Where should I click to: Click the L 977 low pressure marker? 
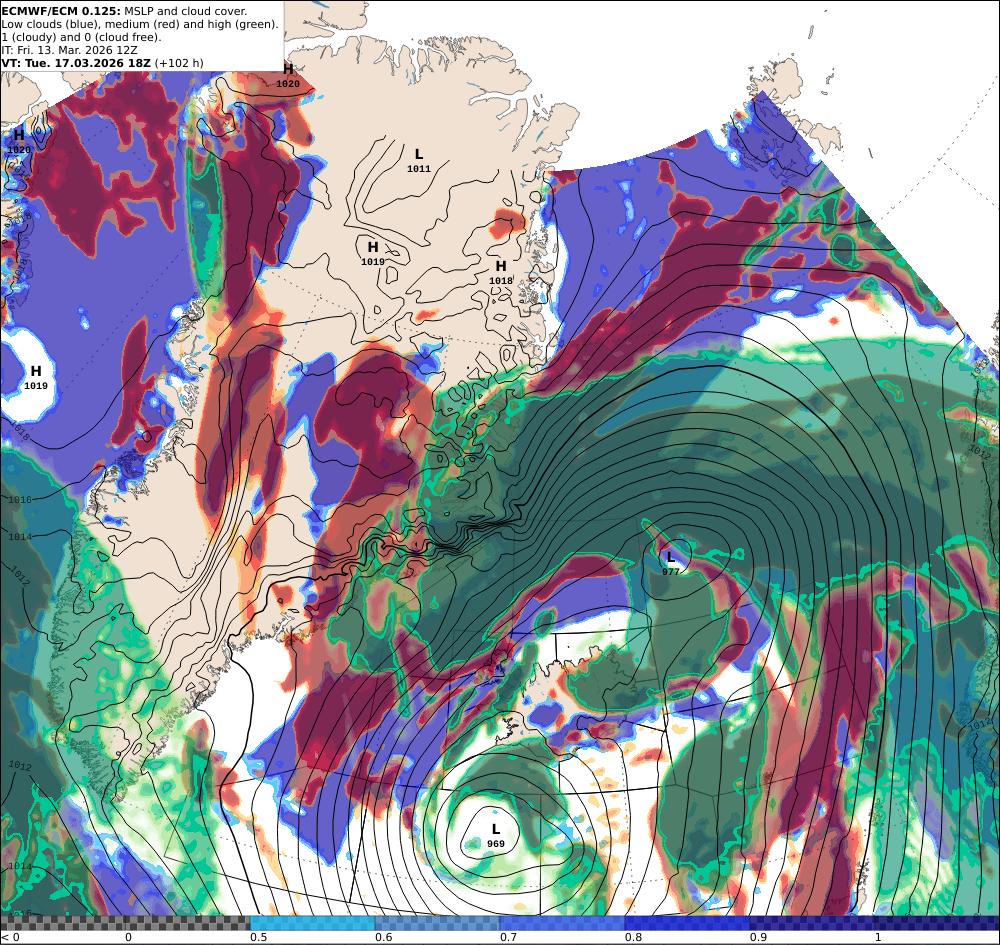(670, 563)
